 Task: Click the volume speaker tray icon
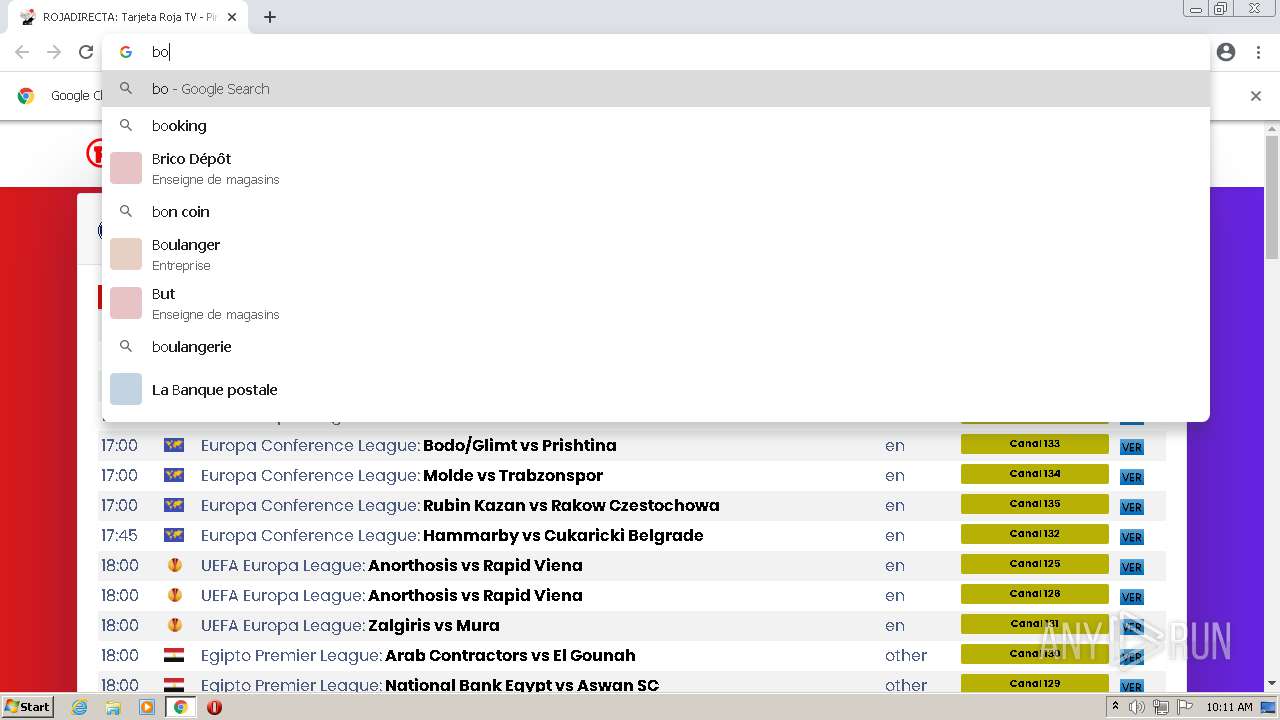point(1137,707)
